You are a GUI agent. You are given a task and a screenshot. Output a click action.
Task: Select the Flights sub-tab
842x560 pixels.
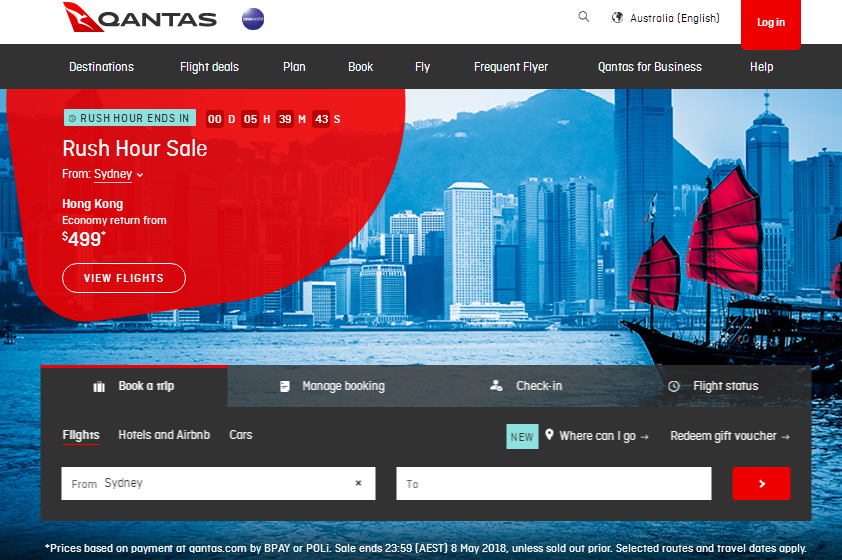pyautogui.click(x=81, y=435)
